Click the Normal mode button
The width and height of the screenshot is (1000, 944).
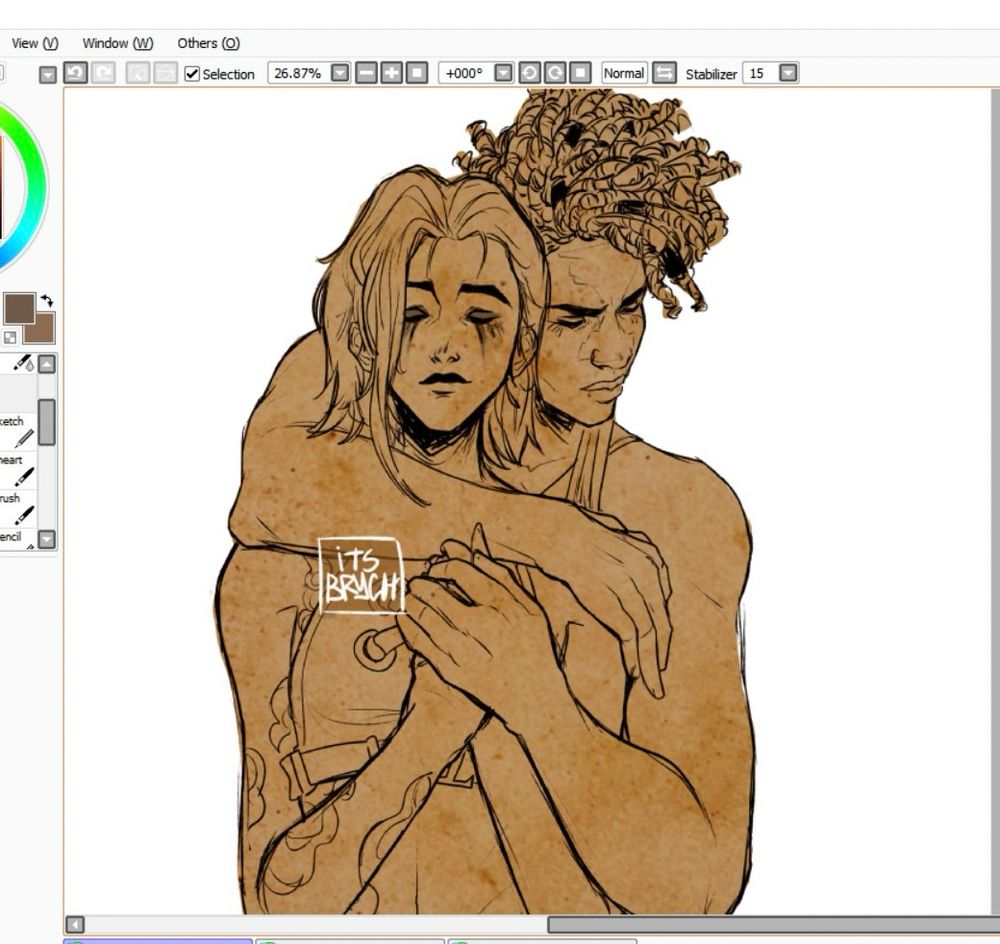point(624,73)
